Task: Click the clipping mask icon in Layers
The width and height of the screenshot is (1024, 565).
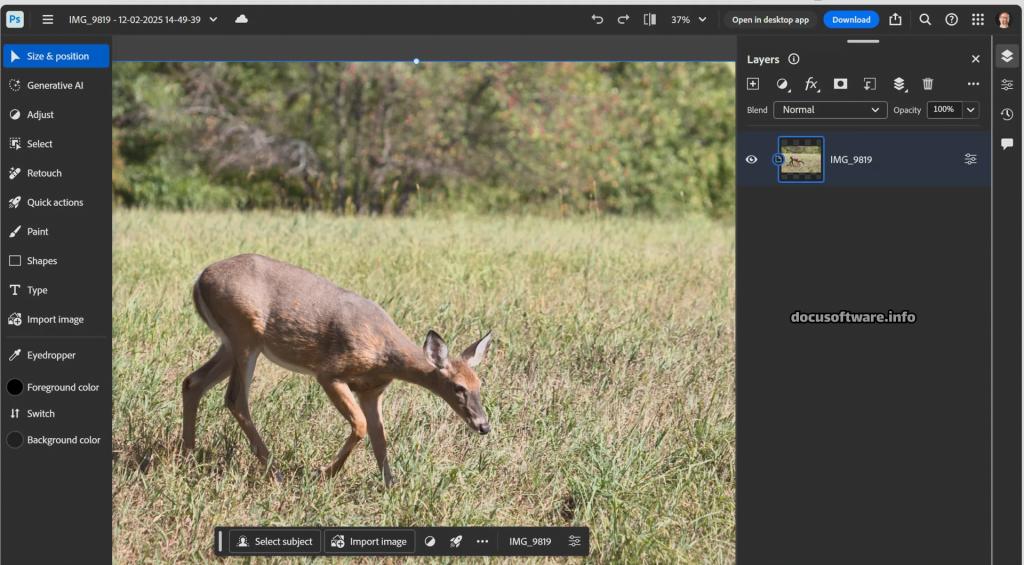Action: (x=869, y=84)
